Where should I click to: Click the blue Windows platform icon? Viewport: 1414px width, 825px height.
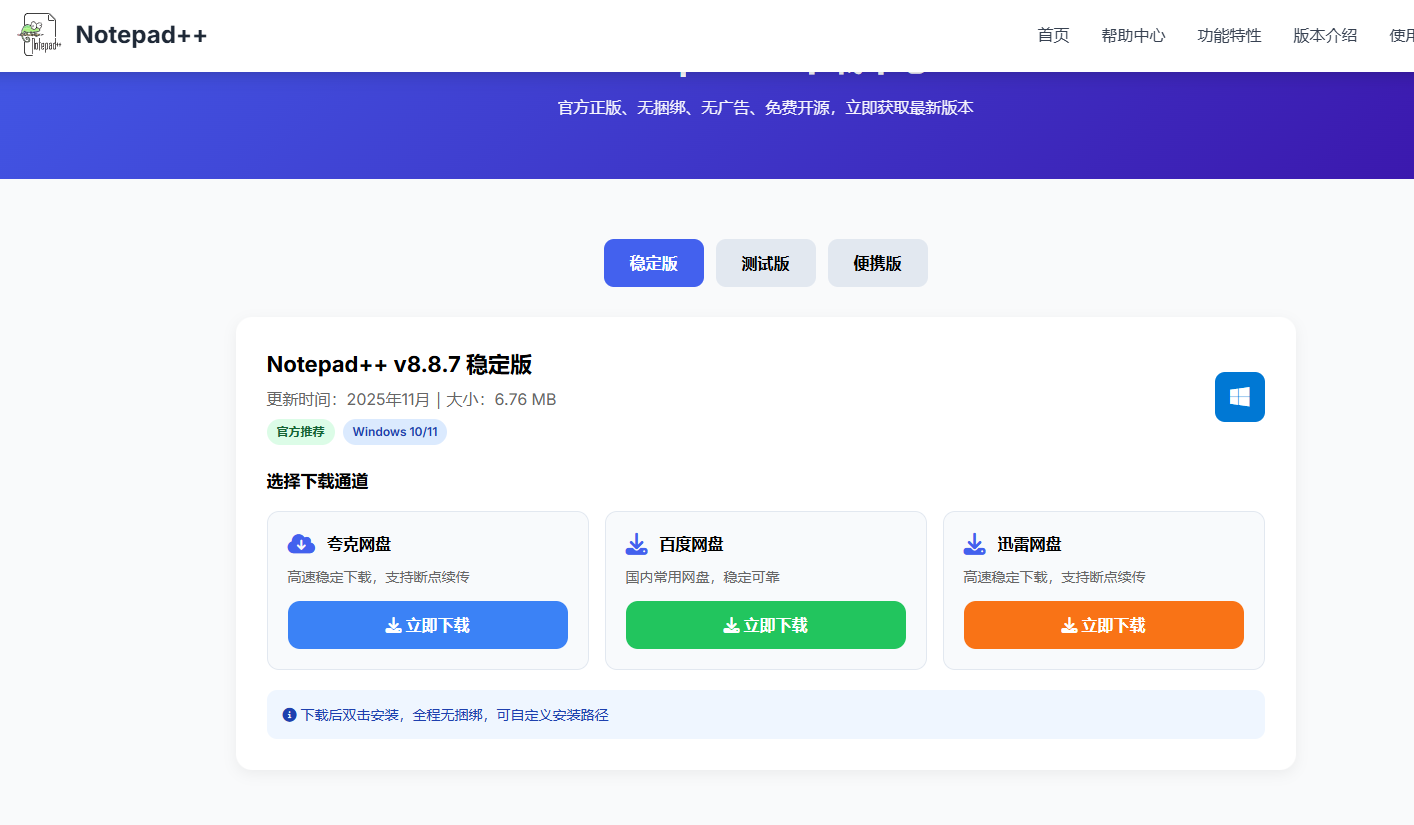1240,397
